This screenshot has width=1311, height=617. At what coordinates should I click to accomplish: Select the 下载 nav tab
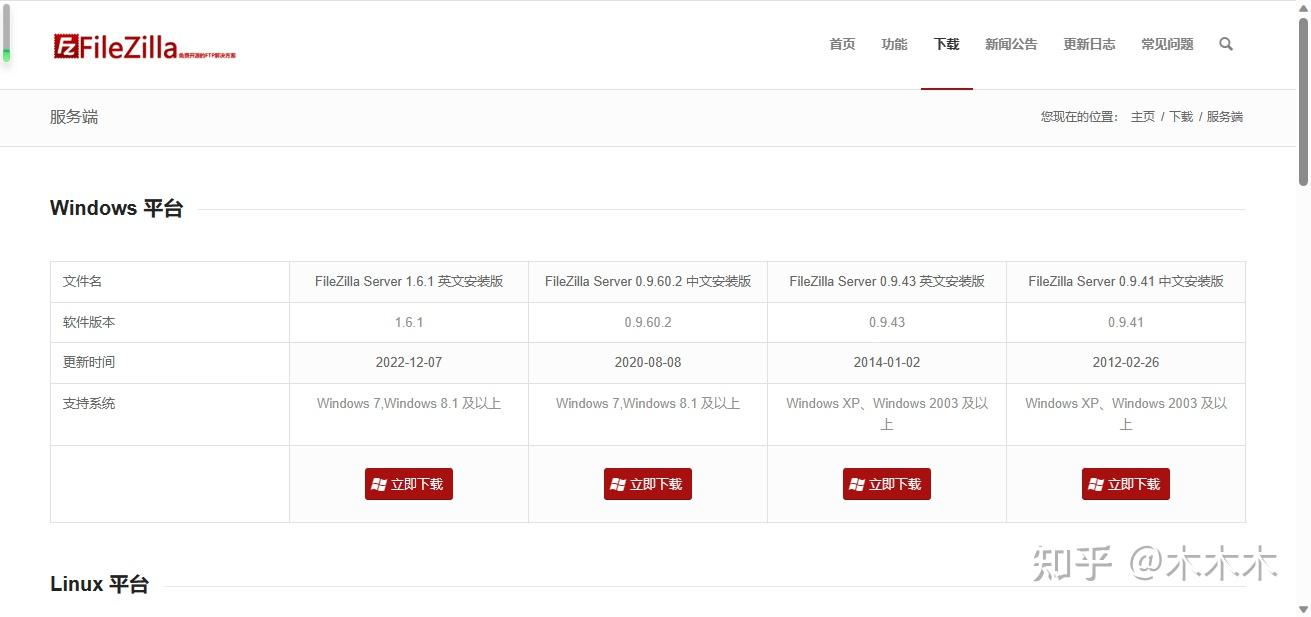point(946,44)
